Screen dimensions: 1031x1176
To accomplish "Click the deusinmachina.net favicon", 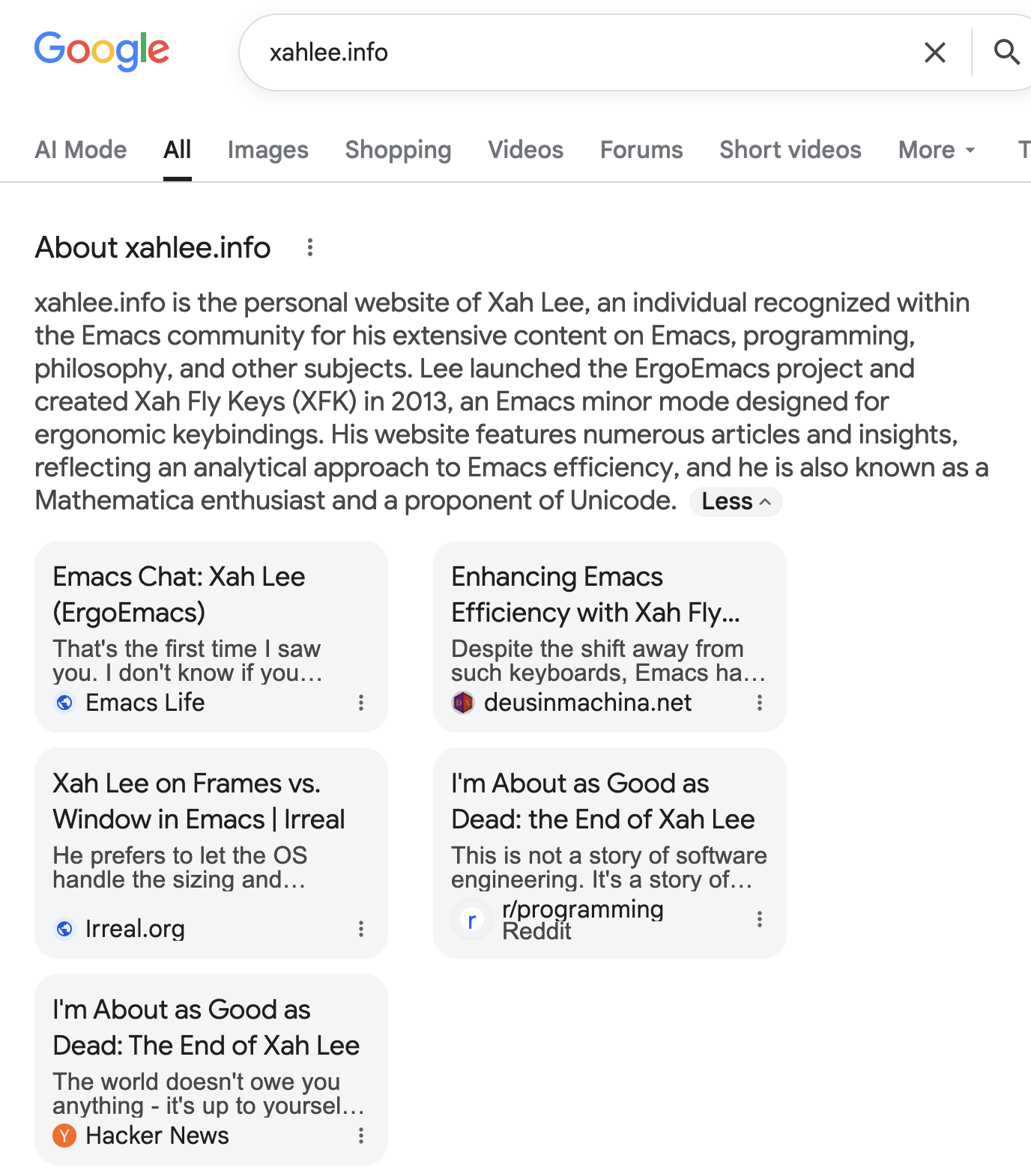I will pyautogui.click(x=463, y=703).
